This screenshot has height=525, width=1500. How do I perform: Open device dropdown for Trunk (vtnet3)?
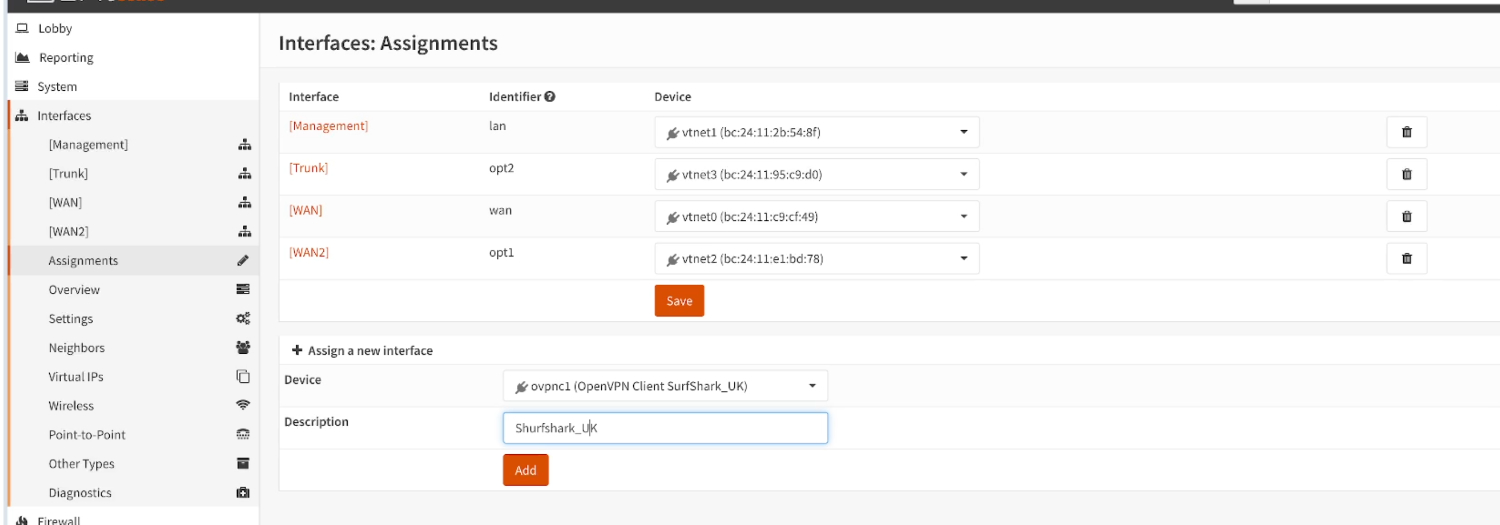point(817,174)
